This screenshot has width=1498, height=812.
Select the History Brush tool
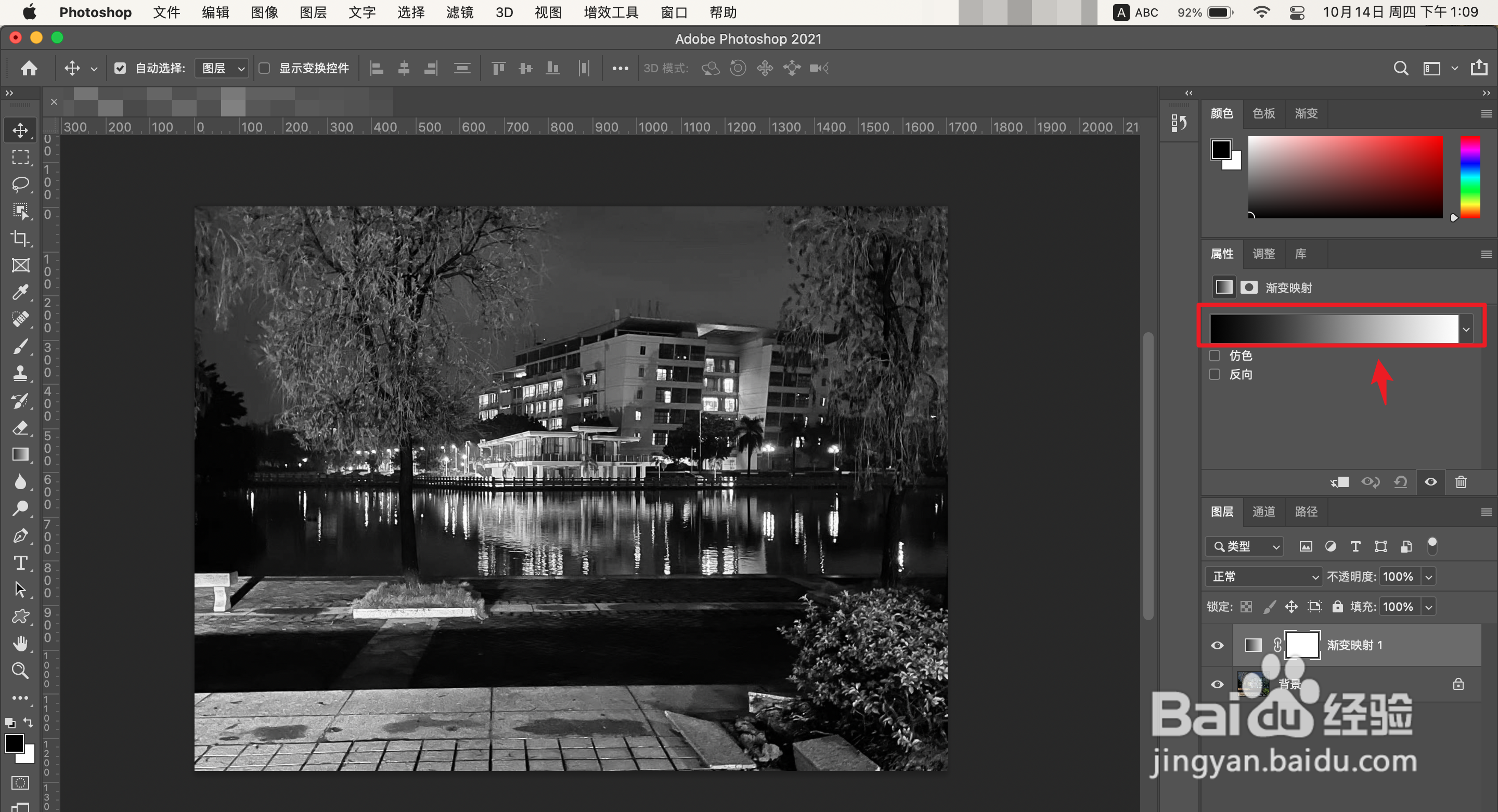pyautogui.click(x=20, y=400)
